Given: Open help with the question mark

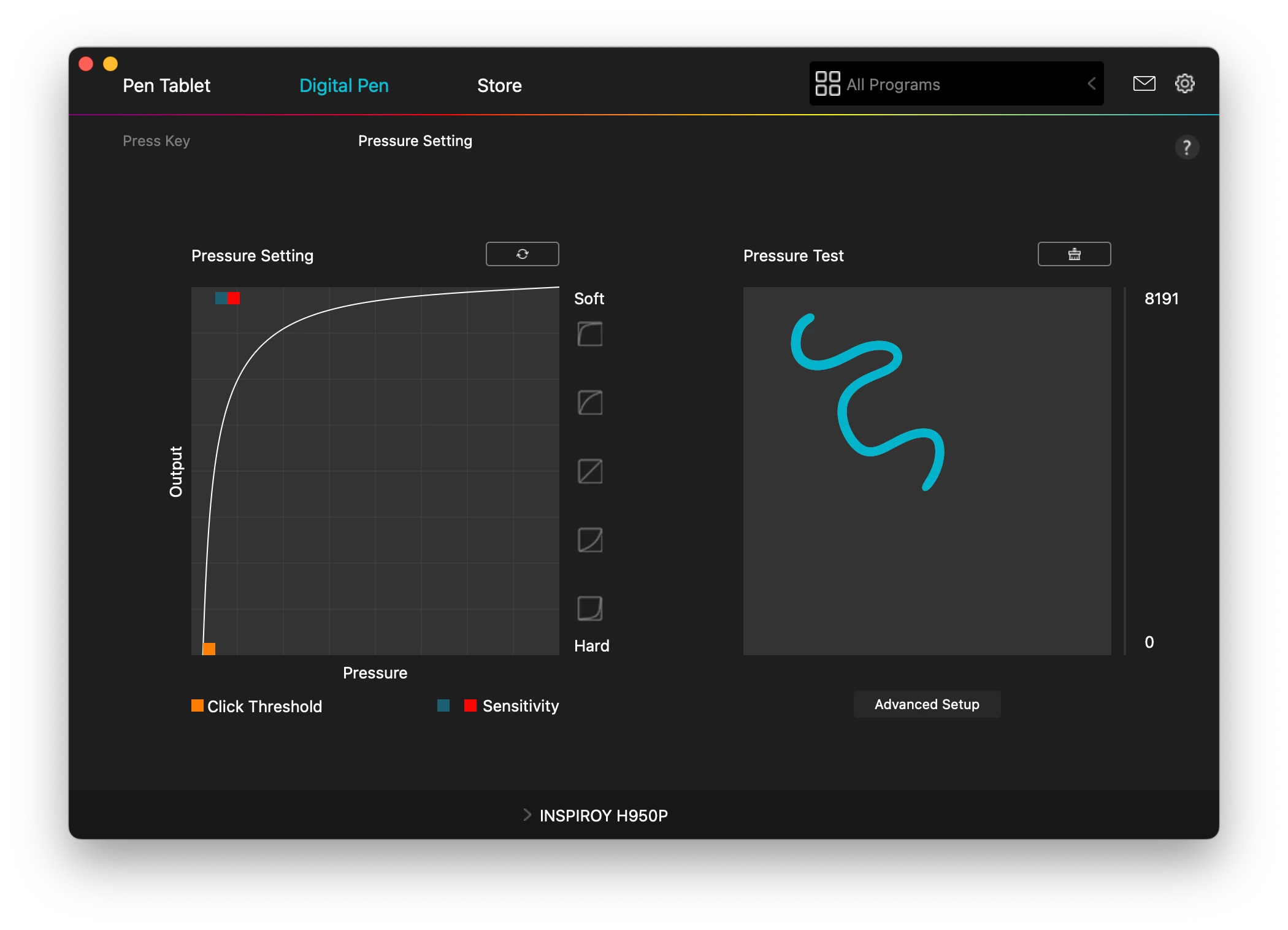Looking at the screenshot, I should pos(1187,147).
